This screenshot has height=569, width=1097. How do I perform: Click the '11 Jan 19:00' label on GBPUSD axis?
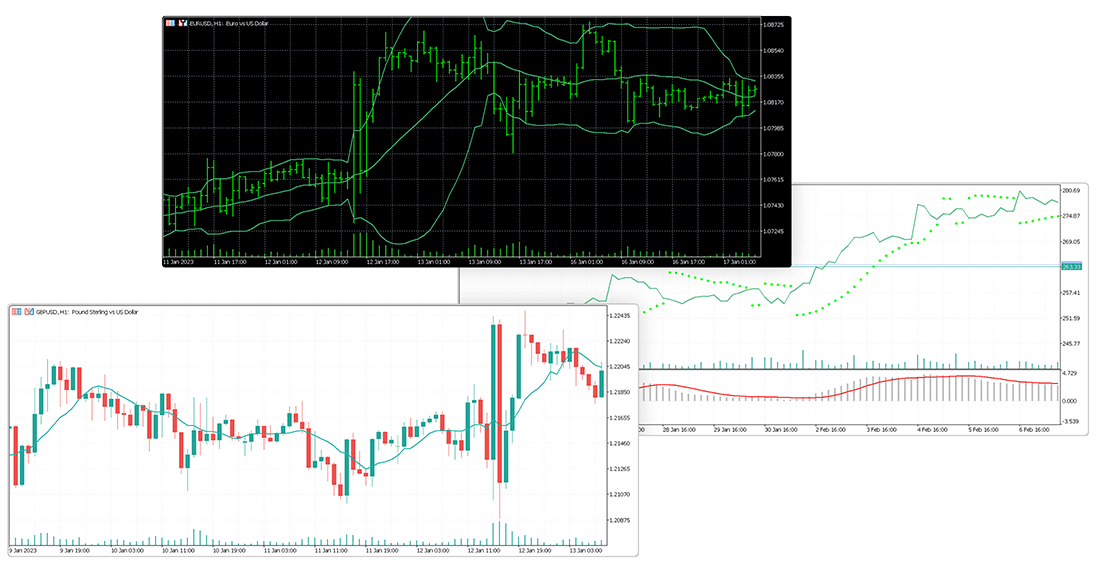(x=382, y=551)
